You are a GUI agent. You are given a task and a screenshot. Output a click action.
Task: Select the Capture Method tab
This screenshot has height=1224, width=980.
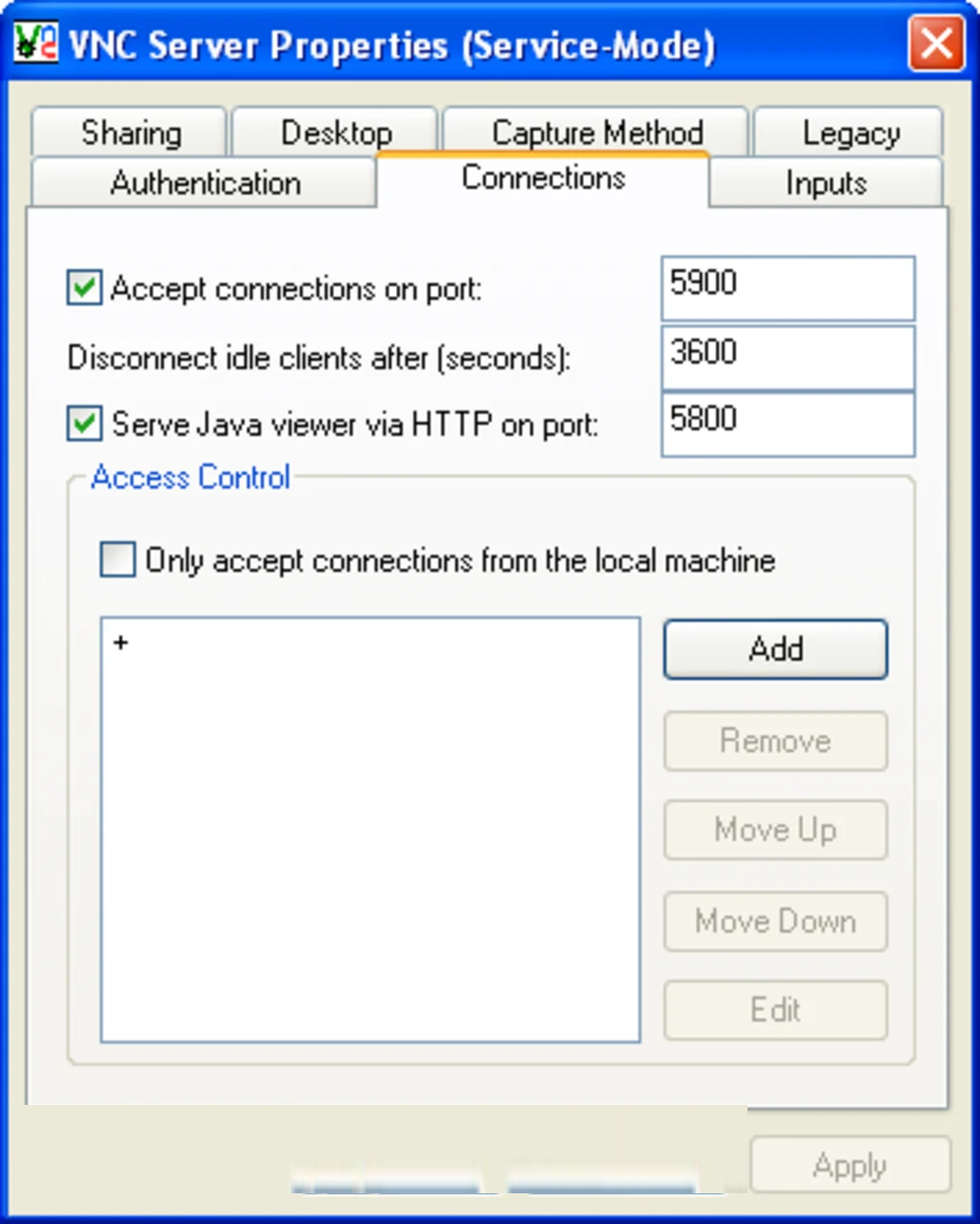(x=597, y=133)
